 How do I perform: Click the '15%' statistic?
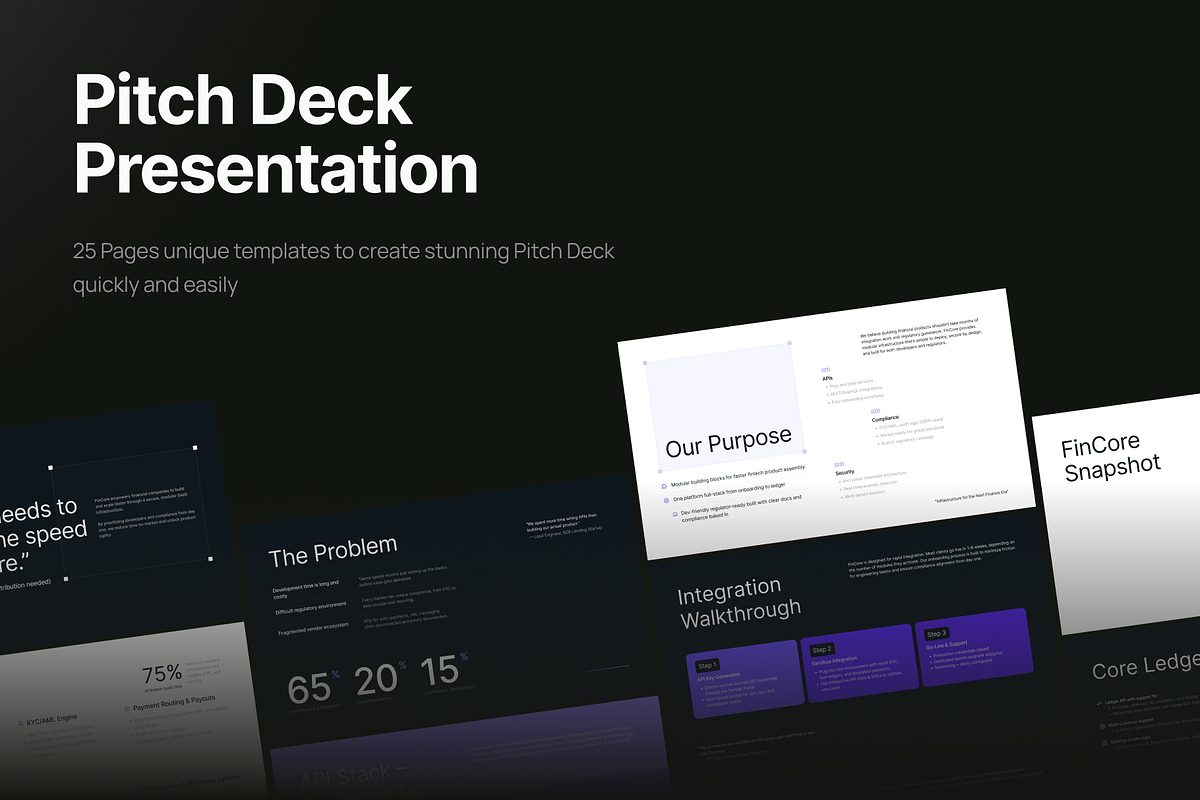[444, 670]
